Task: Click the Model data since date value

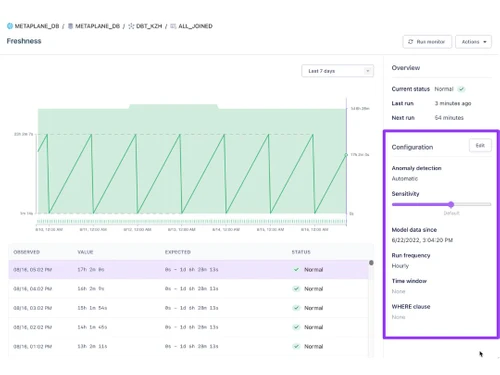Action: coord(422,240)
